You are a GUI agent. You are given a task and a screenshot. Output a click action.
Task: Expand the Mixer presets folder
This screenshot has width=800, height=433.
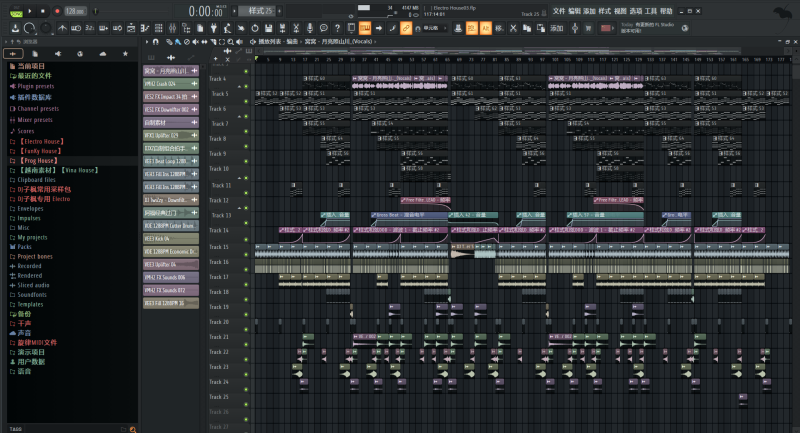point(35,120)
